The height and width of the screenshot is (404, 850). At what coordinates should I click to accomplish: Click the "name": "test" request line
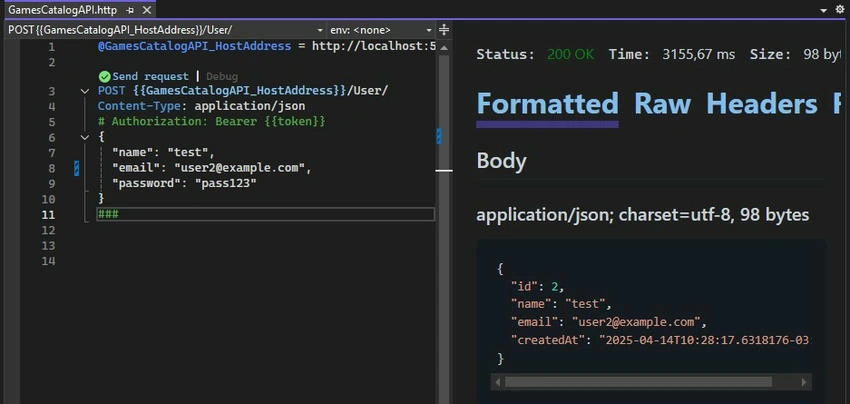click(x=163, y=152)
